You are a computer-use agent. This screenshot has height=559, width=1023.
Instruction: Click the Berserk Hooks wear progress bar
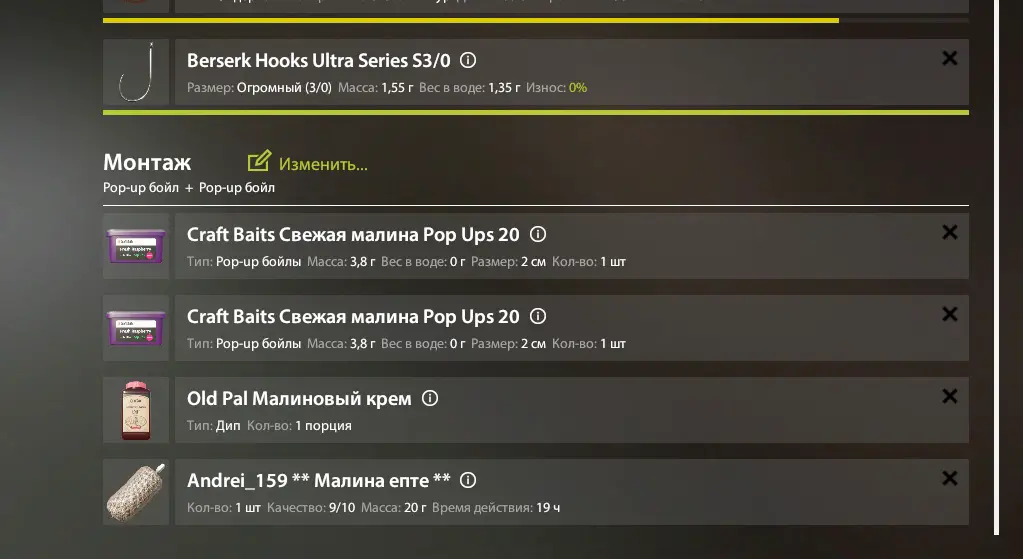pos(535,112)
